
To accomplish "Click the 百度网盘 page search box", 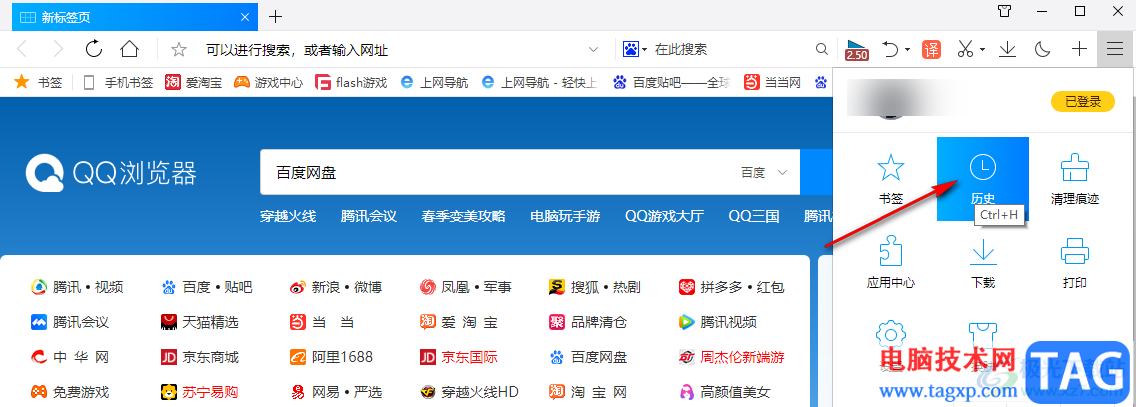I will [500, 172].
